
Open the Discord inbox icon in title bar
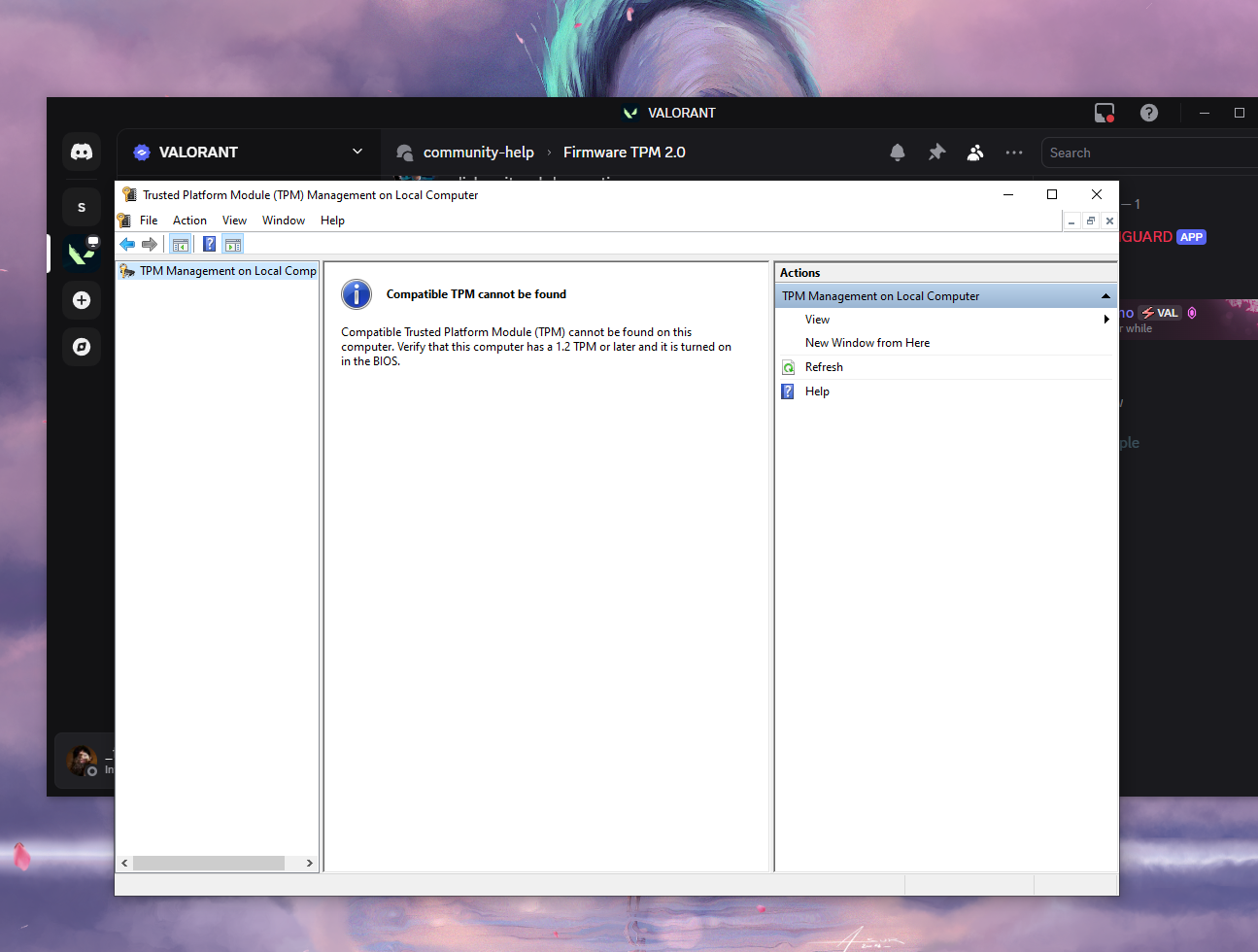point(1105,113)
